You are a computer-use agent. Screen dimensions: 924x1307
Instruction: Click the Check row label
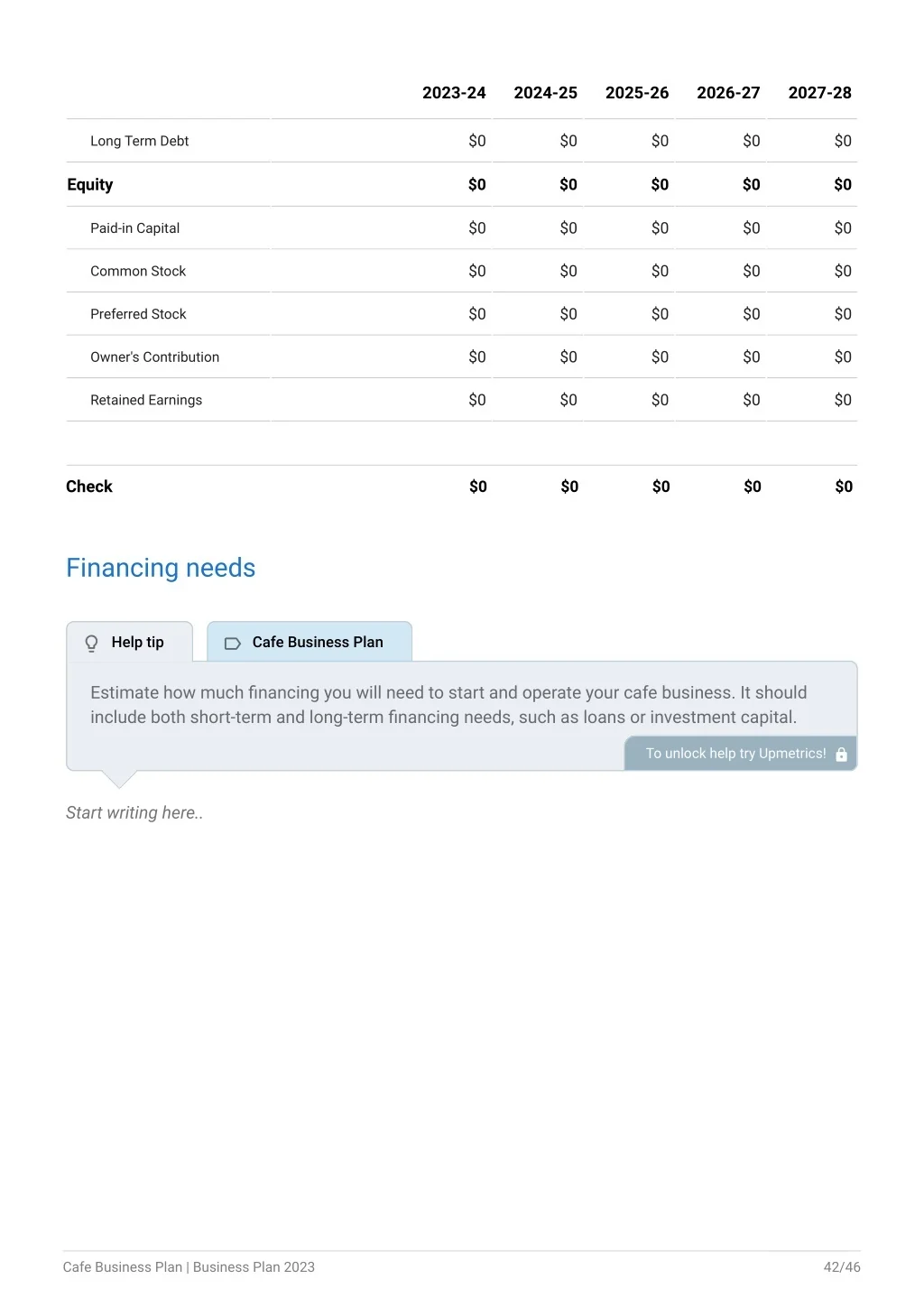(89, 487)
